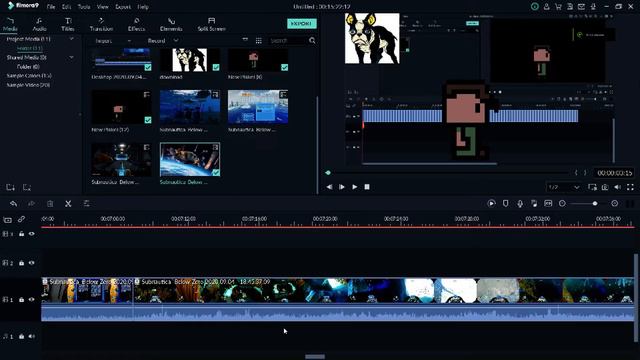Open the View menu

102,7
